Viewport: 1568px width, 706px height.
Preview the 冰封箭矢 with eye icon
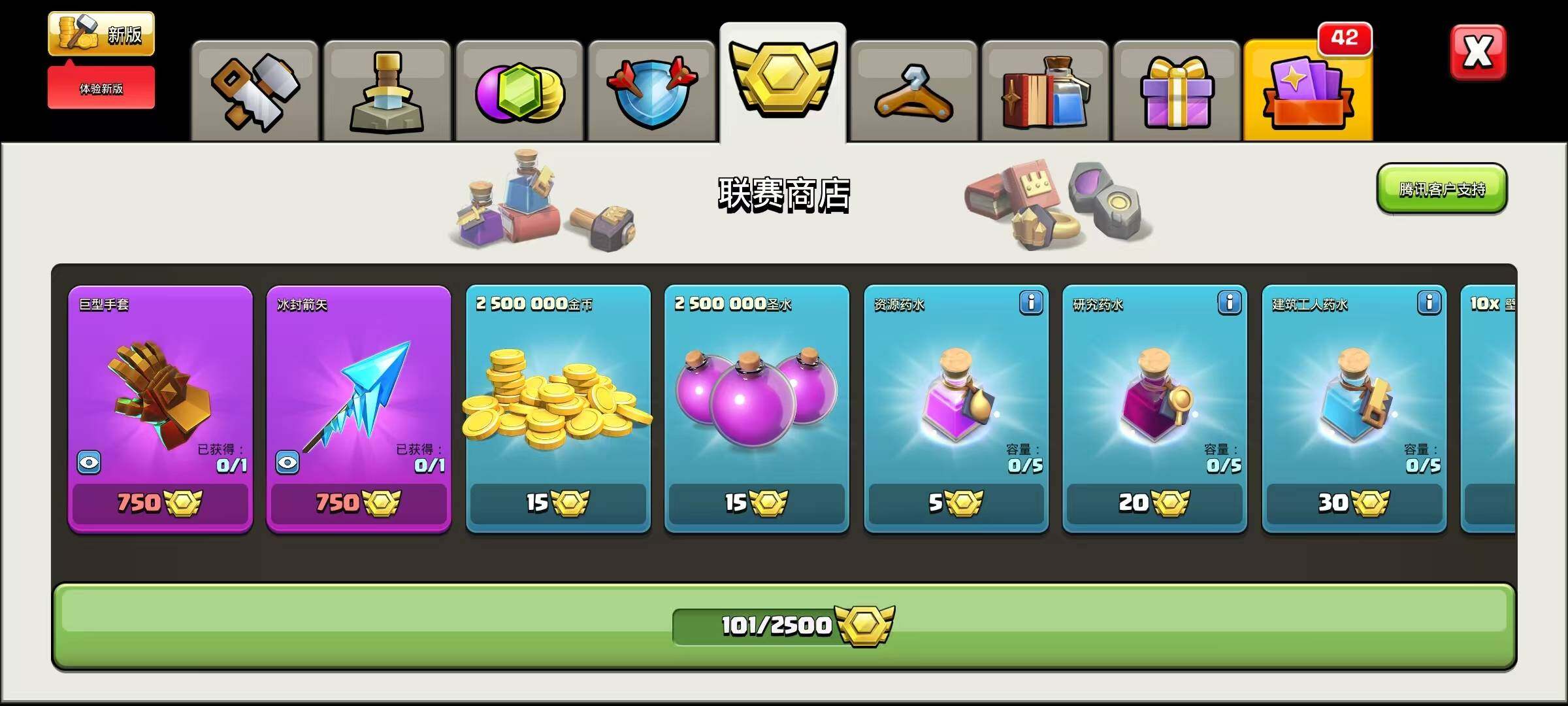click(287, 463)
